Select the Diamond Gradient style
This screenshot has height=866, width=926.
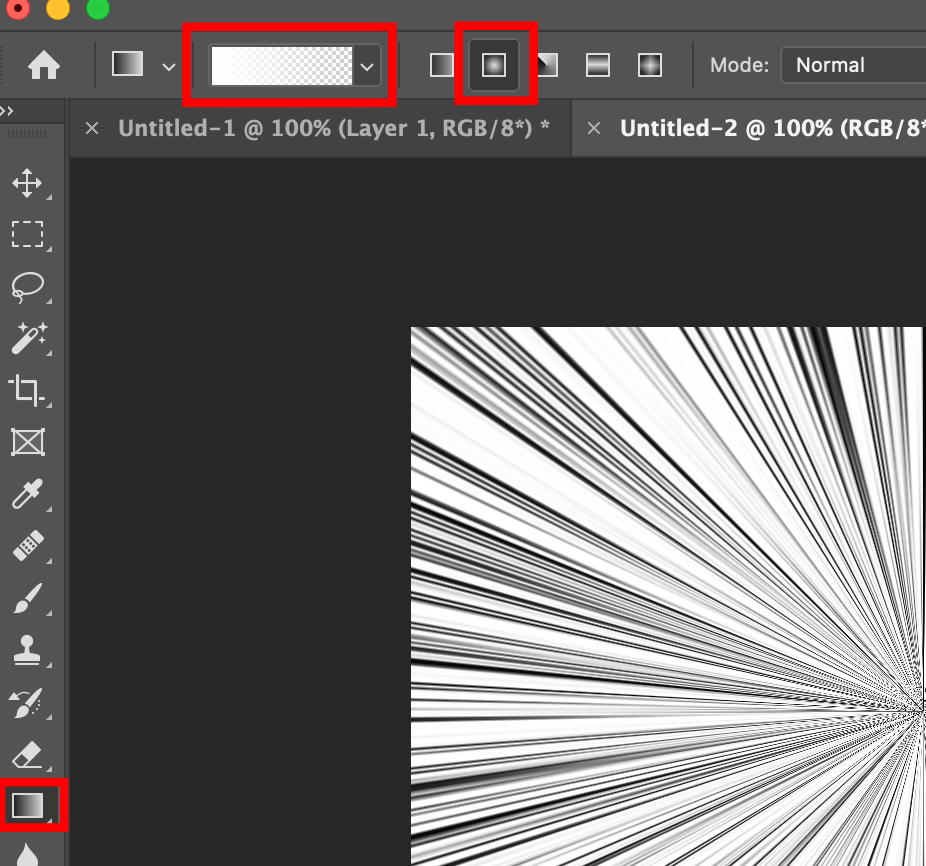click(650, 65)
